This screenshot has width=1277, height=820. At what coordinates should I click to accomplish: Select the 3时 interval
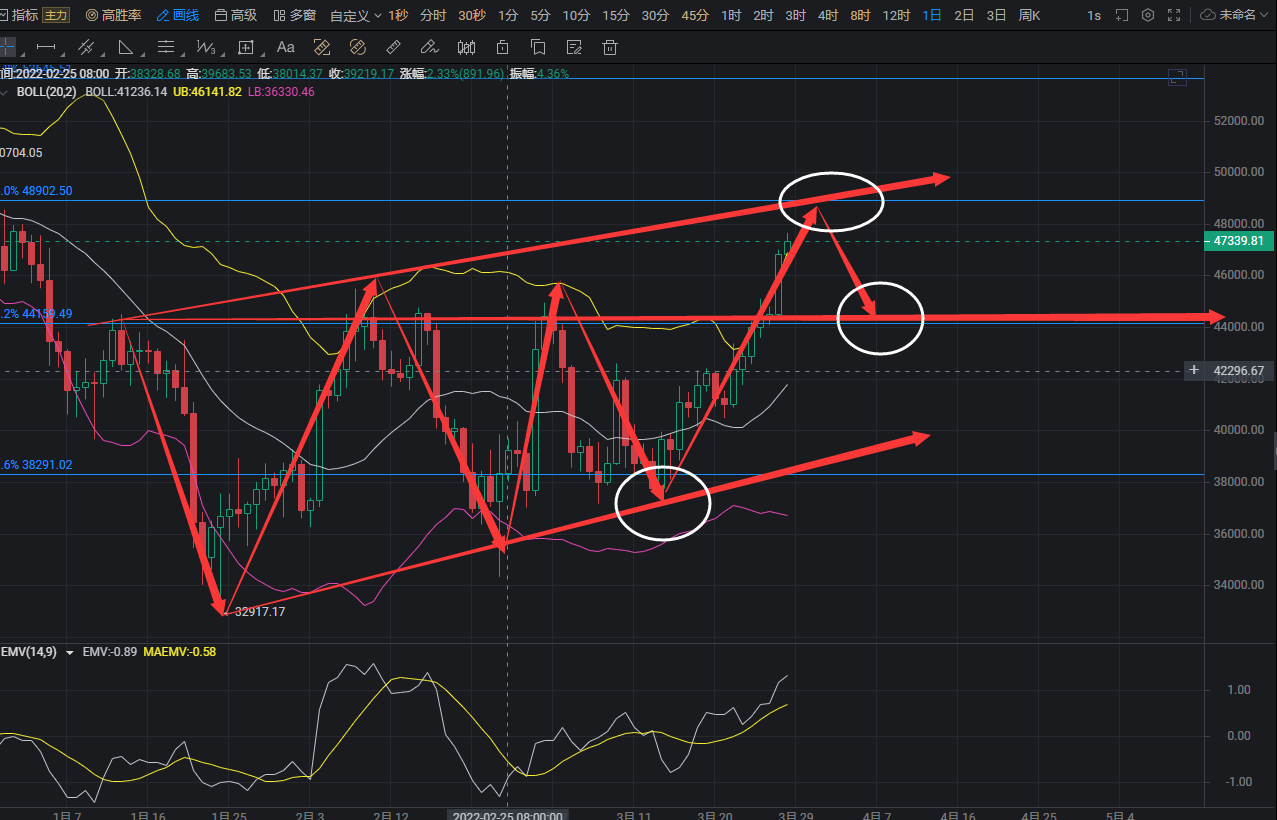[795, 15]
